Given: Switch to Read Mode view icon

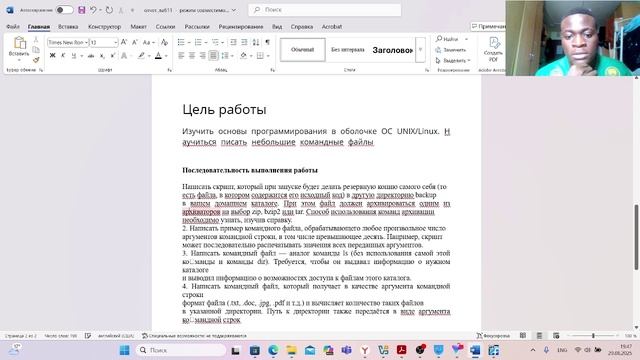Looking at the screenshot, I should [x=523, y=336].
